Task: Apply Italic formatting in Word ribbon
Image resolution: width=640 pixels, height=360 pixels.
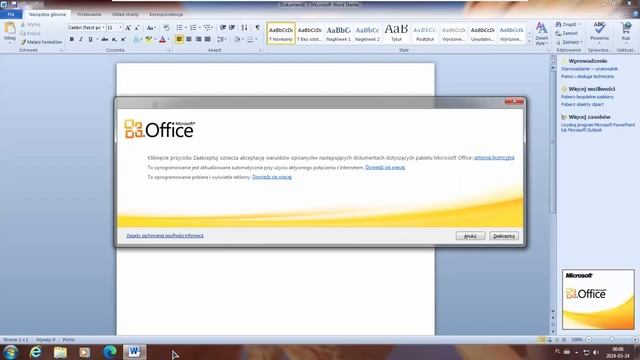Action: coord(81,39)
